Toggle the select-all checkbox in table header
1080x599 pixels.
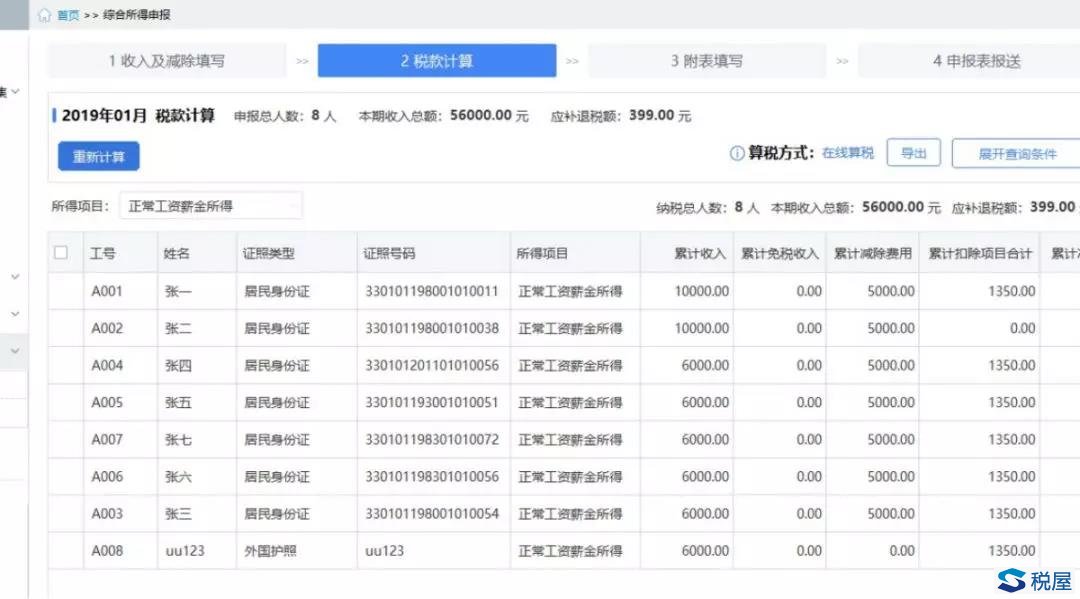61,253
